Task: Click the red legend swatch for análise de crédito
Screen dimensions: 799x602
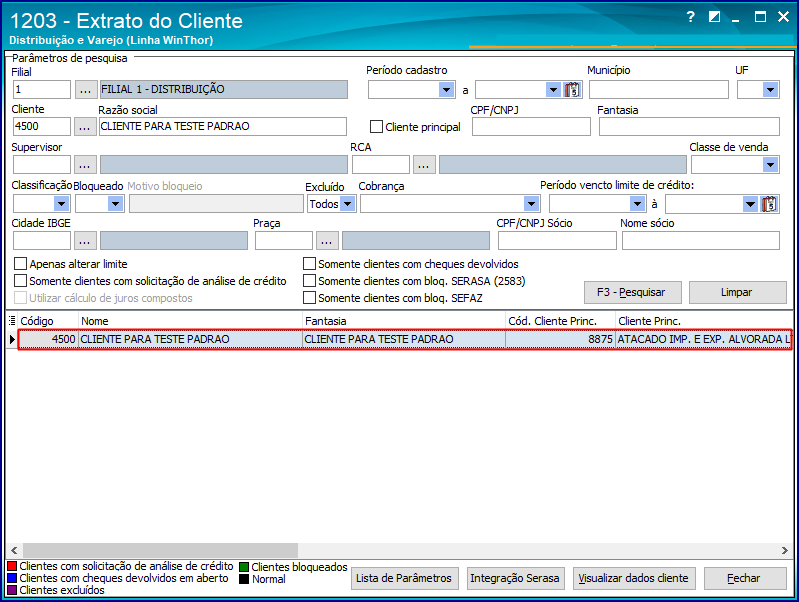Action: pyautogui.click(x=12, y=566)
